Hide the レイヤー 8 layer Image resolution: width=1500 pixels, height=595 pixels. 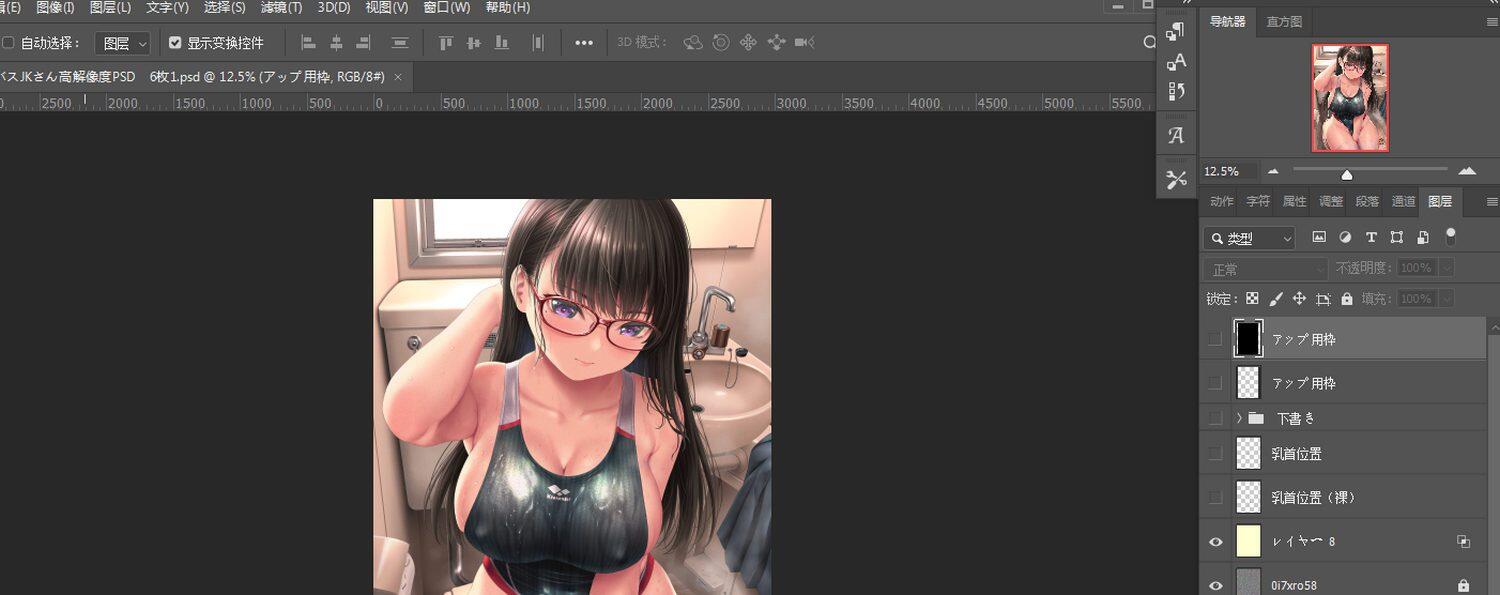pyautogui.click(x=1216, y=542)
